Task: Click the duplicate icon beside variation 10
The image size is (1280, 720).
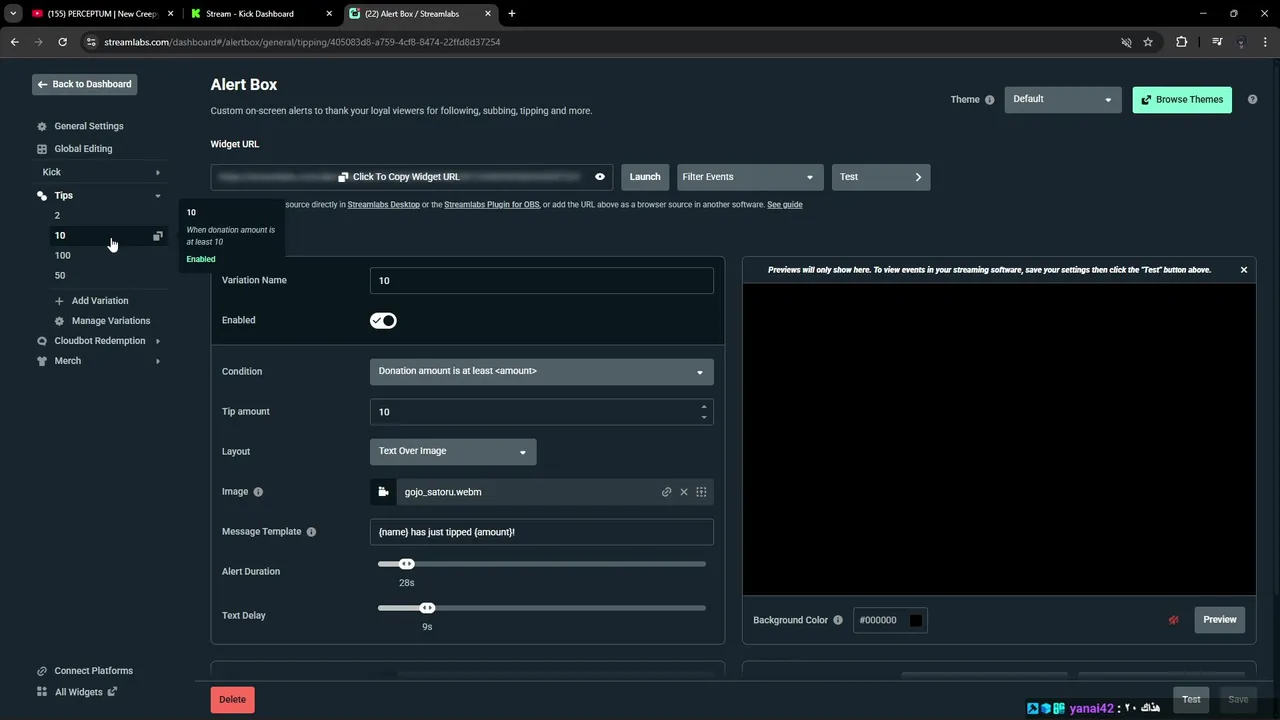Action: click(x=157, y=236)
